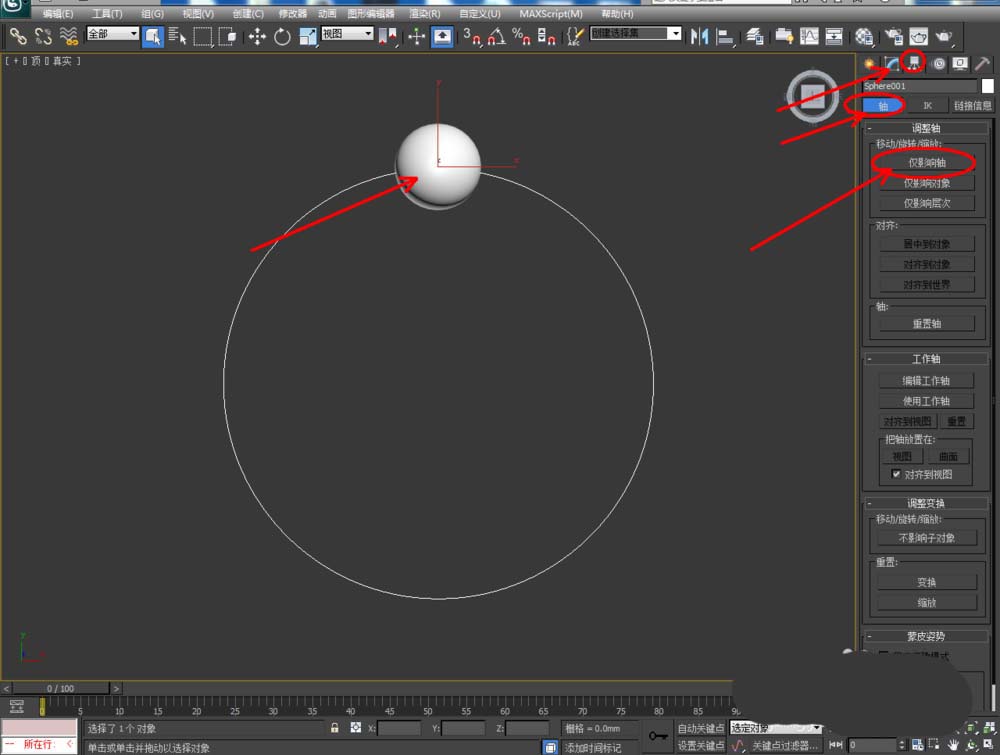The image size is (1000, 755).
Task: Click the white object color swatch
Action: click(x=987, y=86)
